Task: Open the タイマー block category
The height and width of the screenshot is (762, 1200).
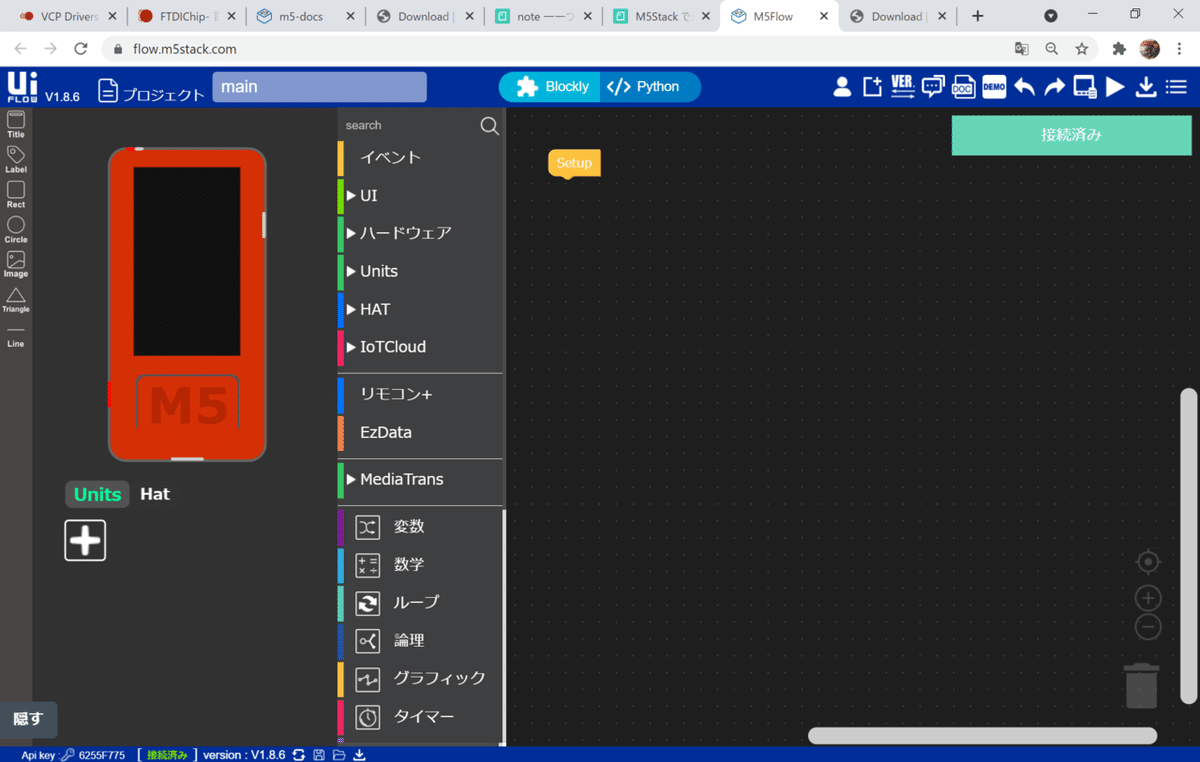Action: pos(420,717)
